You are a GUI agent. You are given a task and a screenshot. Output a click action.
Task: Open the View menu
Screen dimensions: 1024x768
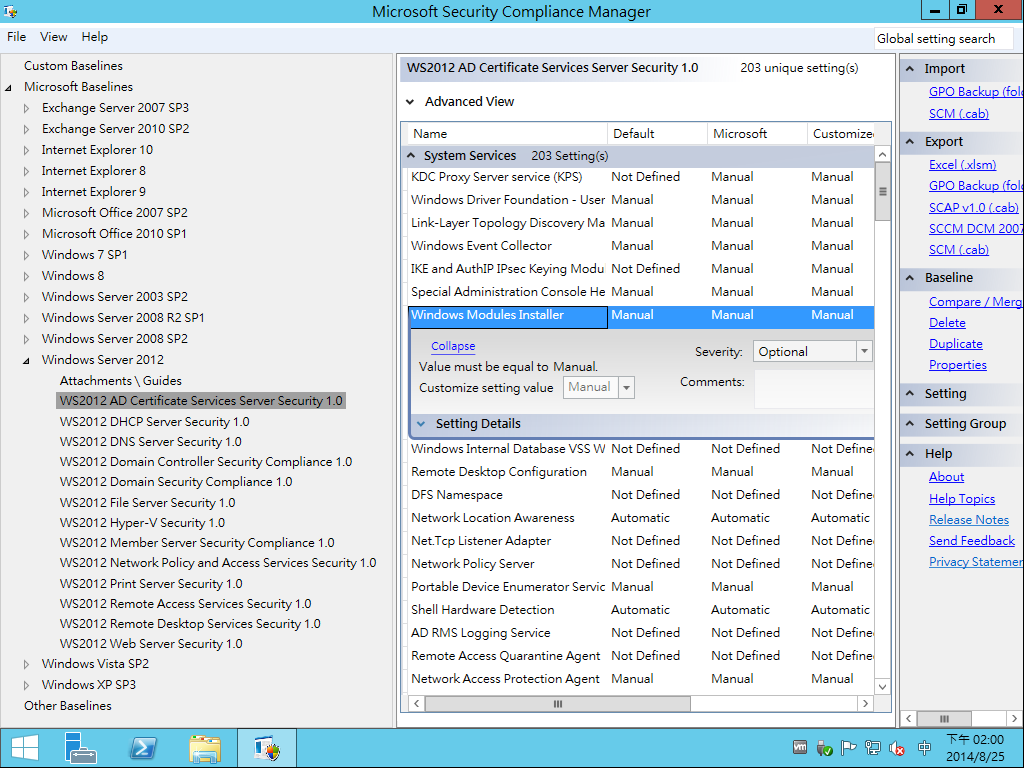[x=54, y=37]
